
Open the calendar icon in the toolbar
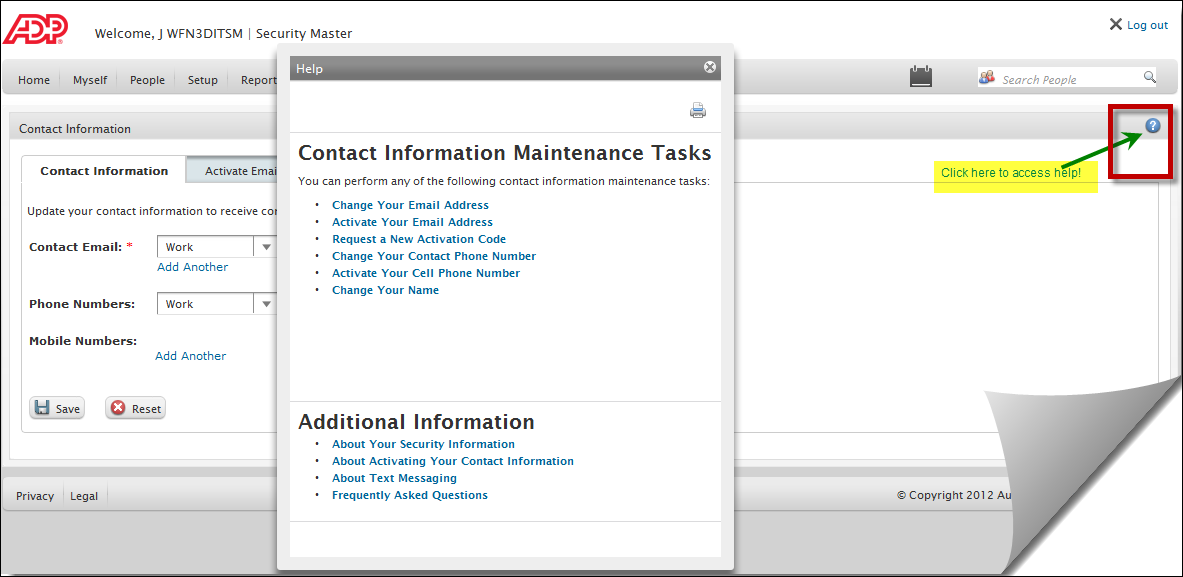pos(920,76)
